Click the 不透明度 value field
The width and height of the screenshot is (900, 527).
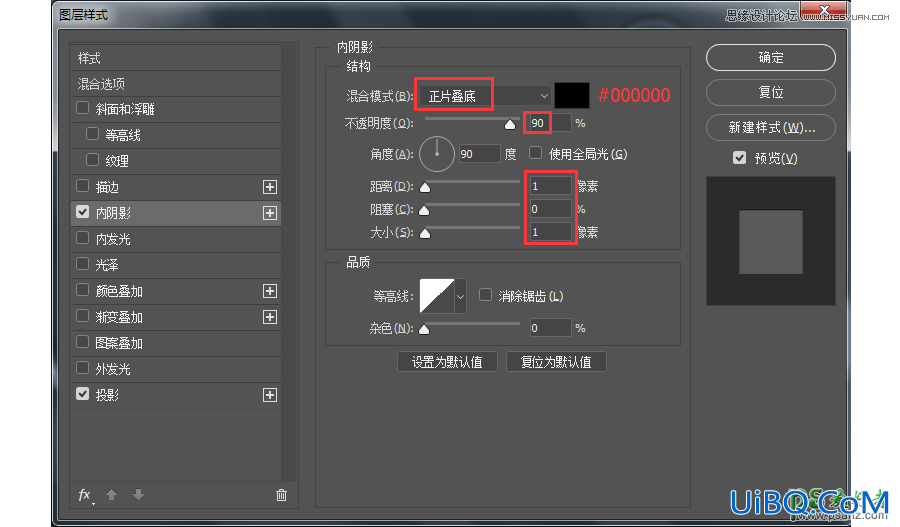[x=549, y=123]
